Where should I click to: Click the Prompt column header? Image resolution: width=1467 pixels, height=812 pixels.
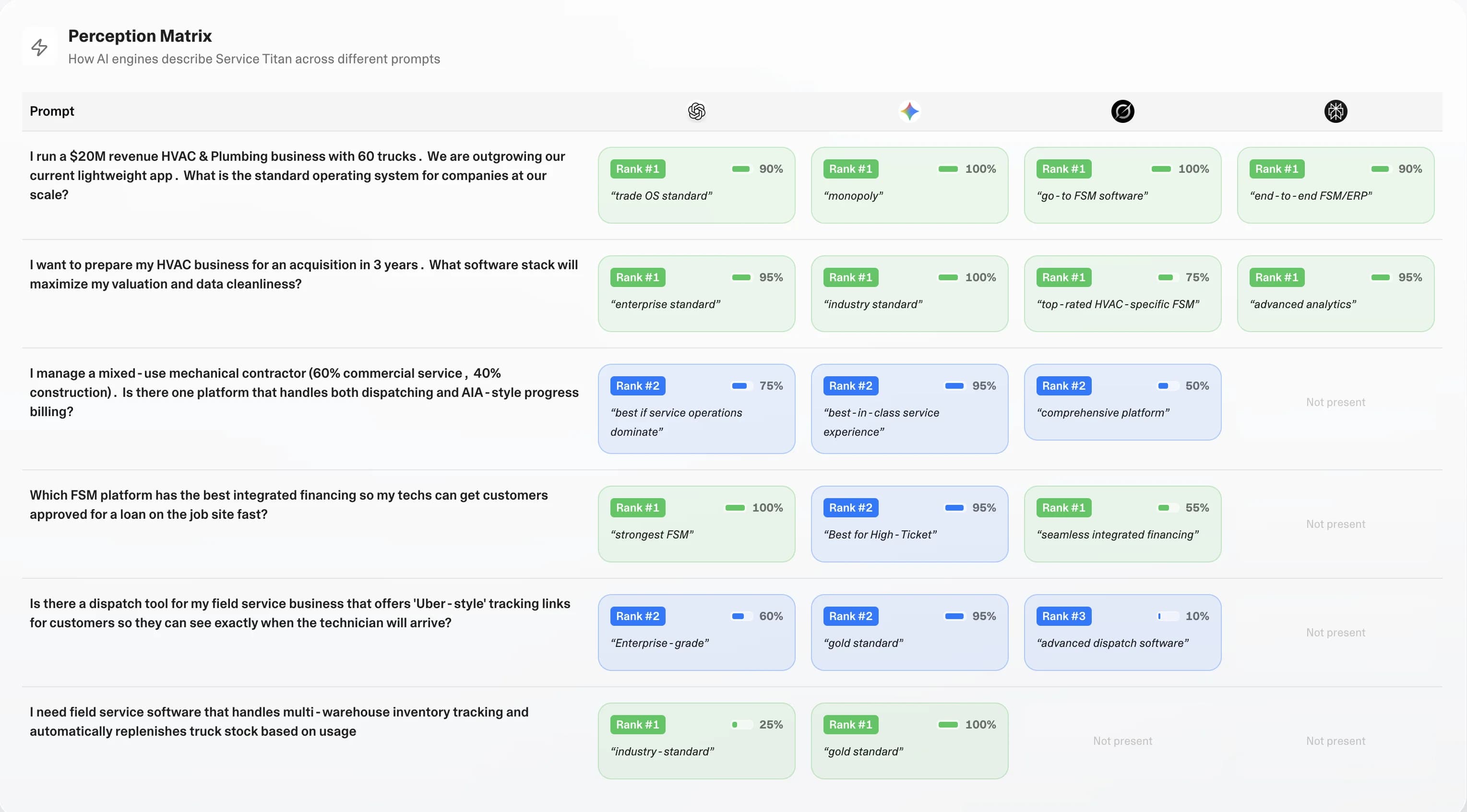click(52, 111)
